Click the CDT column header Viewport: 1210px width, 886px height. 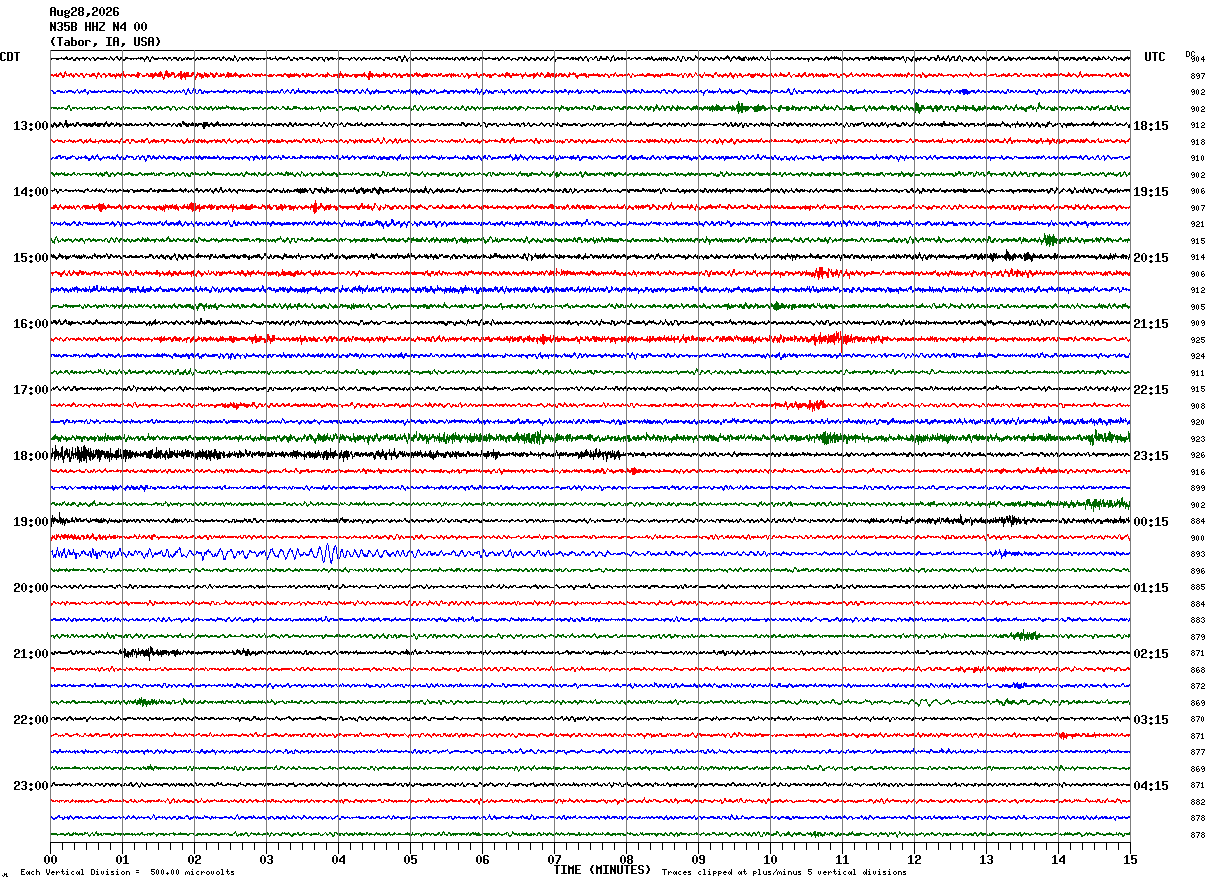(10, 57)
